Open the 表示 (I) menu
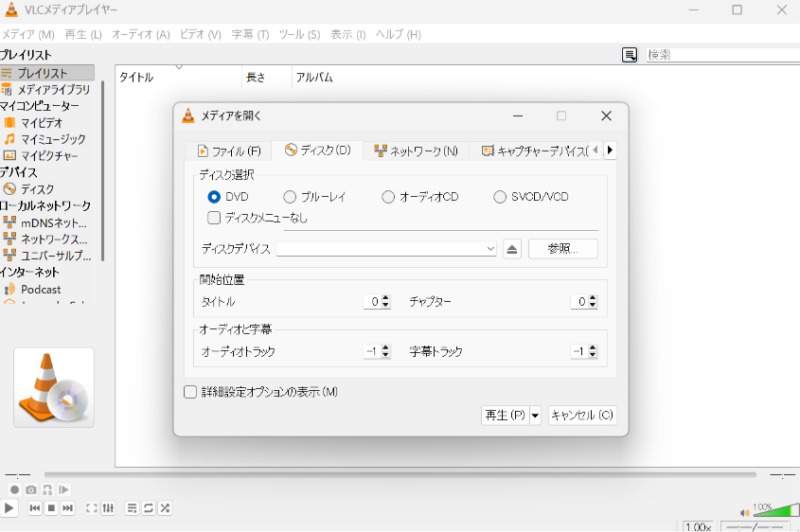800x532 pixels. tap(348, 35)
